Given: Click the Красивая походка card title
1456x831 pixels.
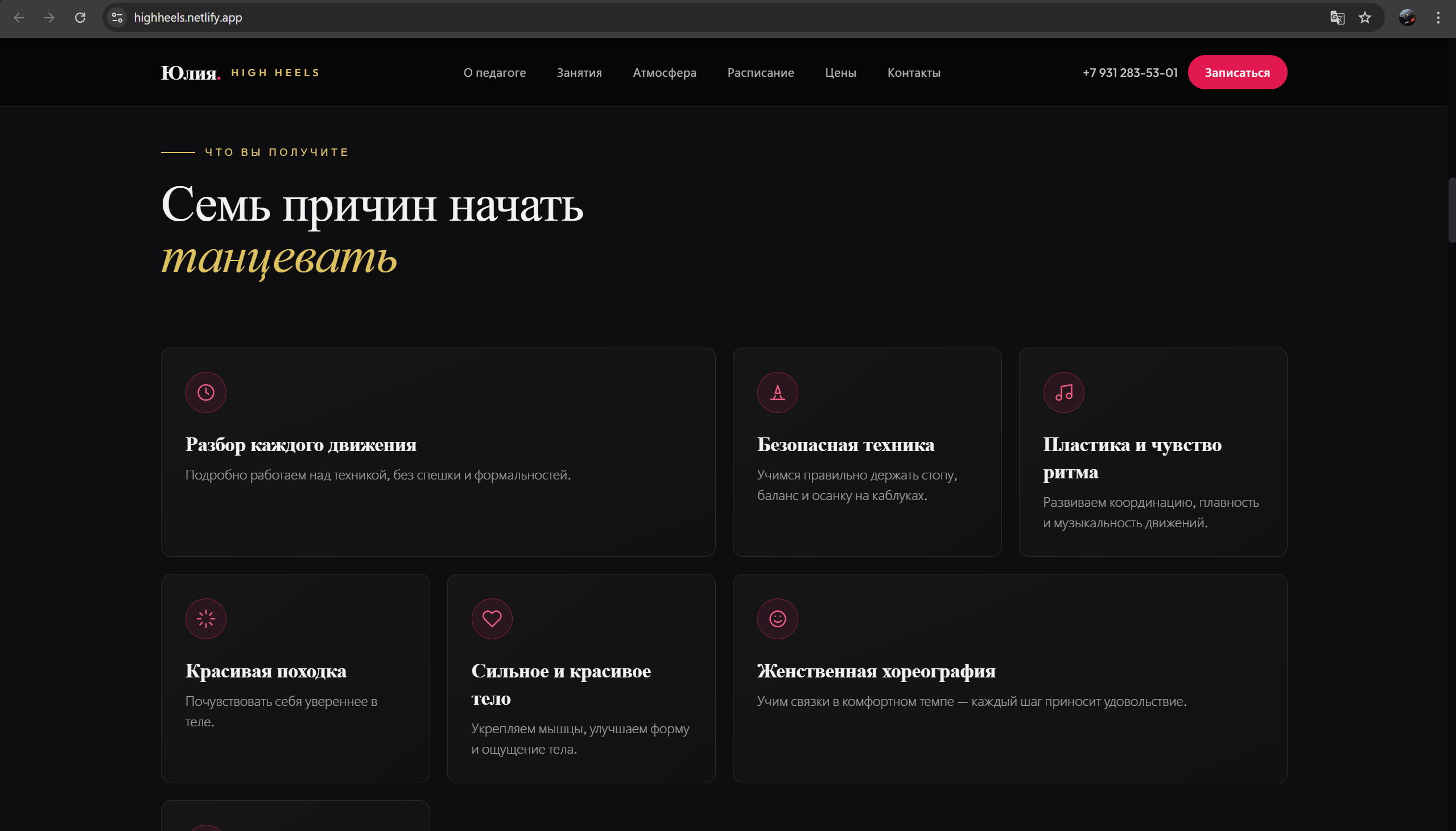Looking at the screenshot, I should click(265, 671).
